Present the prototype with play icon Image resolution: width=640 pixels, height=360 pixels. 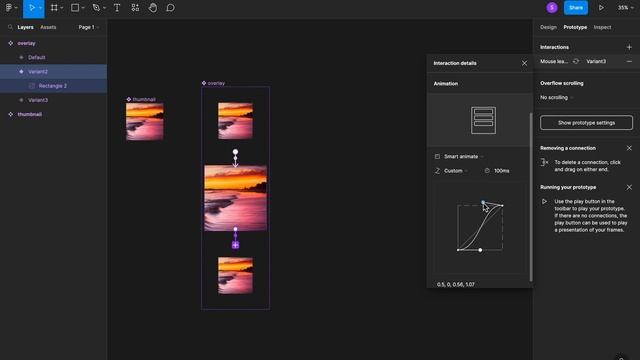[601, 8]
